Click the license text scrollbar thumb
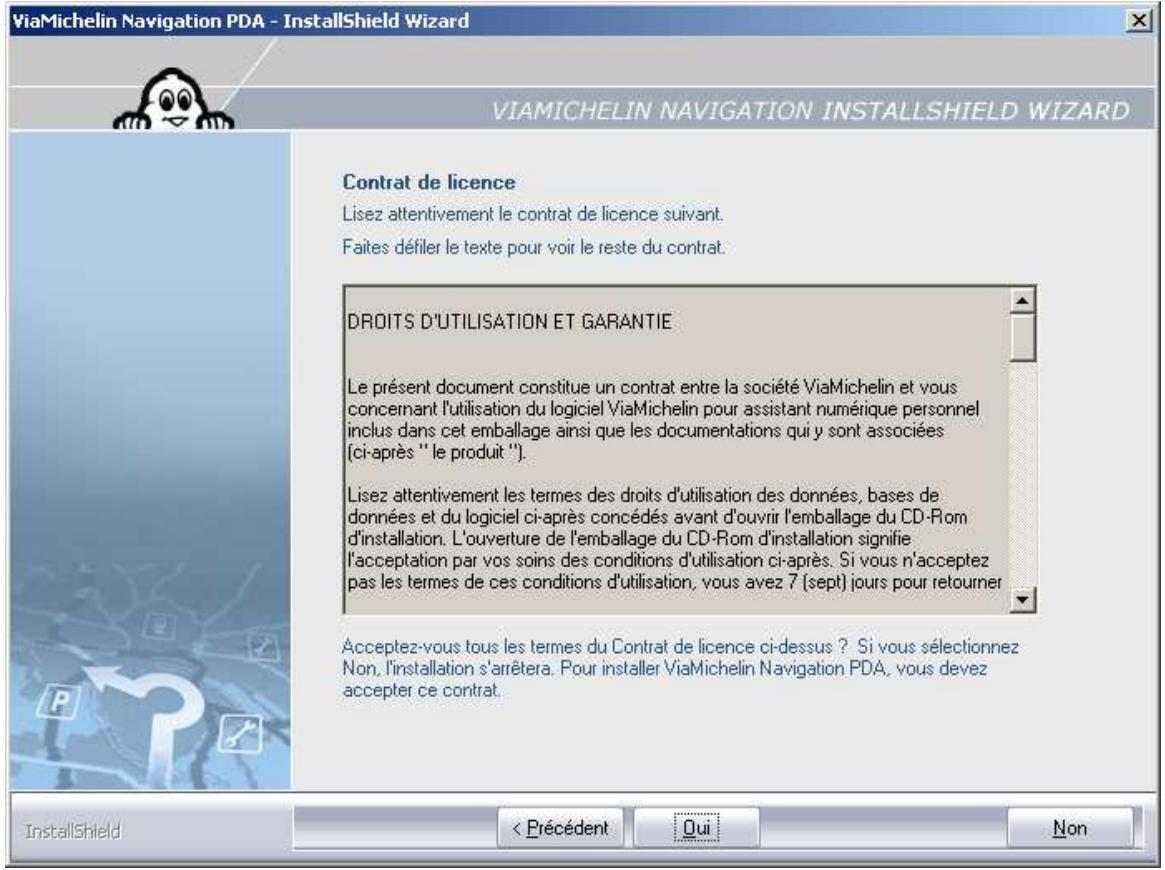The image size is (1165, 870). tap(1022, 338)
